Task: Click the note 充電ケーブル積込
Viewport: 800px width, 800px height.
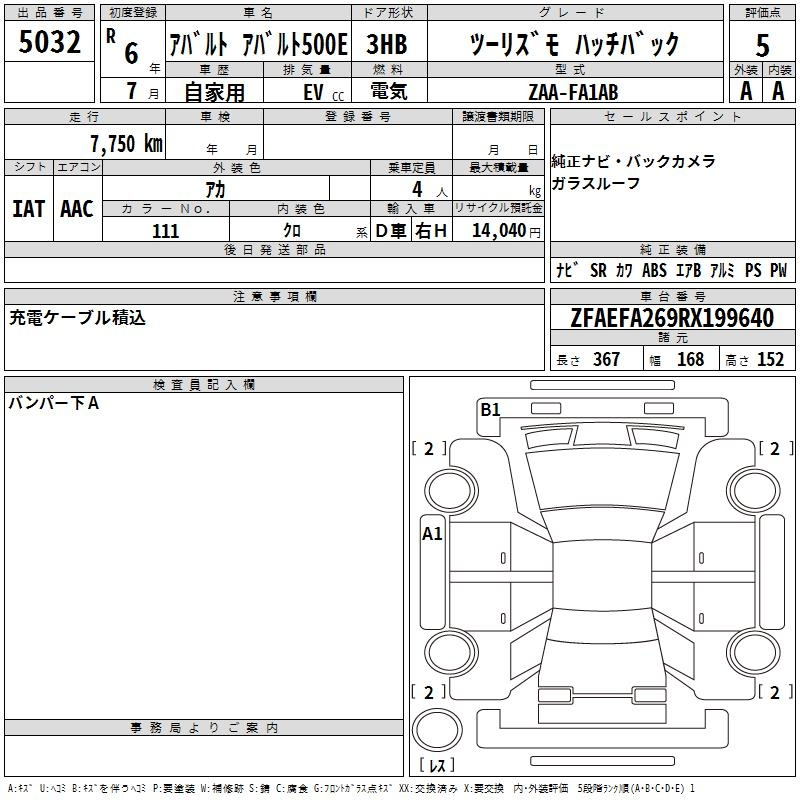Action: pos(78,318)
